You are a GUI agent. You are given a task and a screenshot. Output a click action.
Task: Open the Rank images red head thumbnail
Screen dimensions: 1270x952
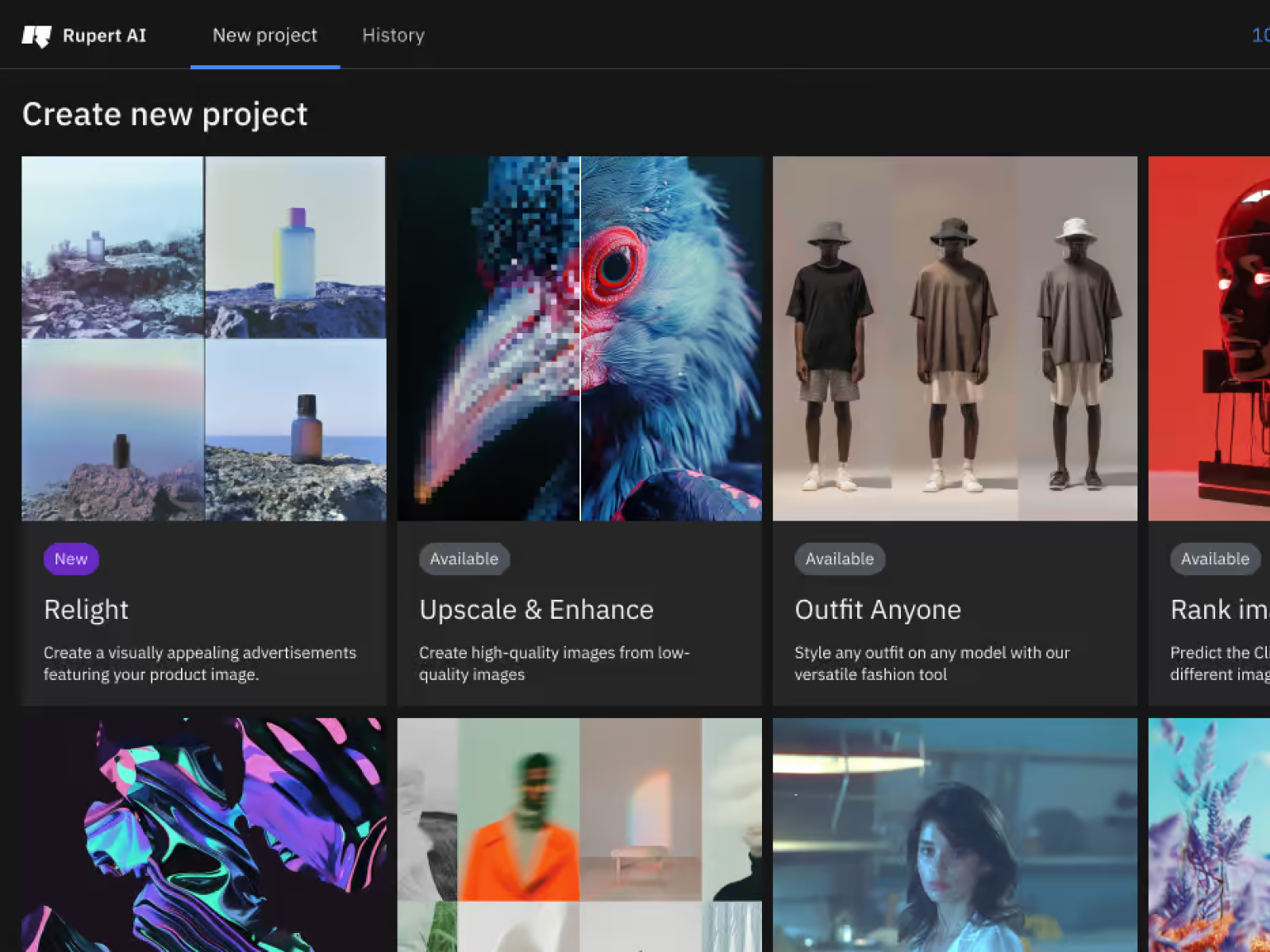[x=1209, y=339]
